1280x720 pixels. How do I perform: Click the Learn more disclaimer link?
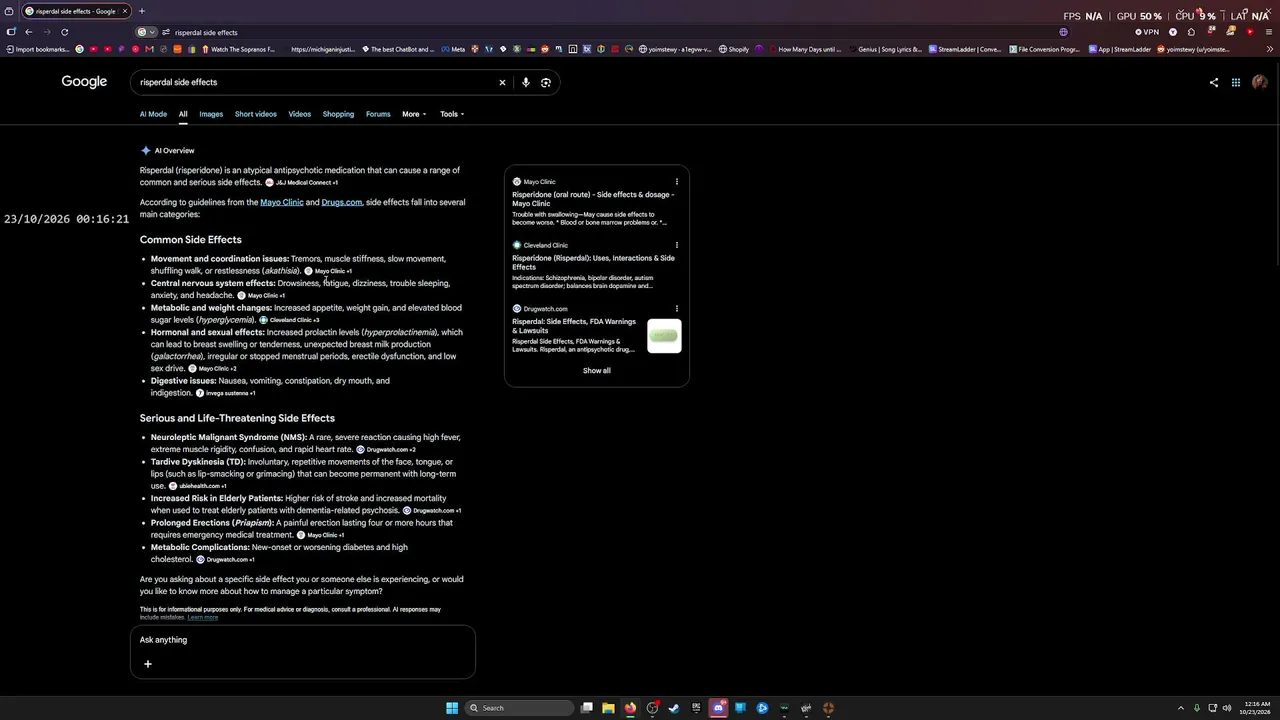[x=202, y=618]
